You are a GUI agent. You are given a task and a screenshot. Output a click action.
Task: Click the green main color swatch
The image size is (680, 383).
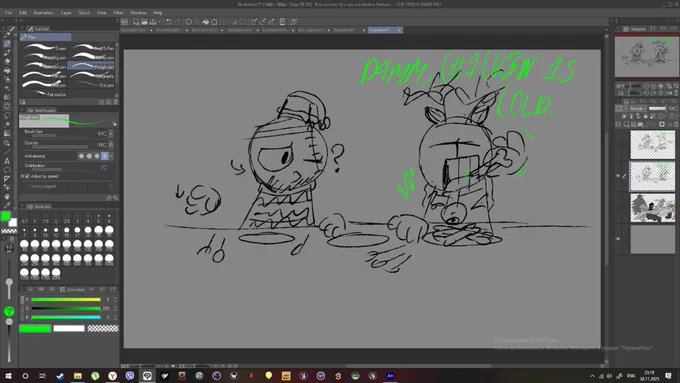click(x=6, y=216)
